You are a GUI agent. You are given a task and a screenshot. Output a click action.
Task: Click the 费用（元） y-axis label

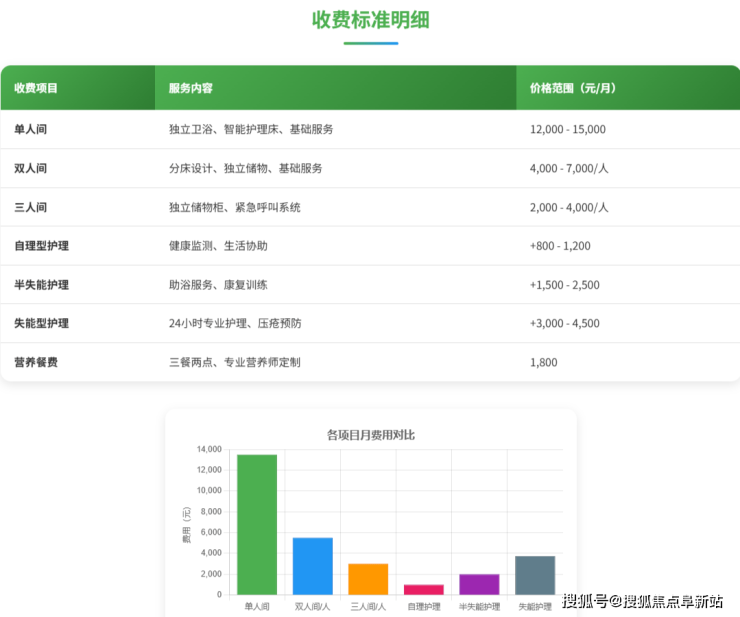pyautogui.click(x=186, y=525)
